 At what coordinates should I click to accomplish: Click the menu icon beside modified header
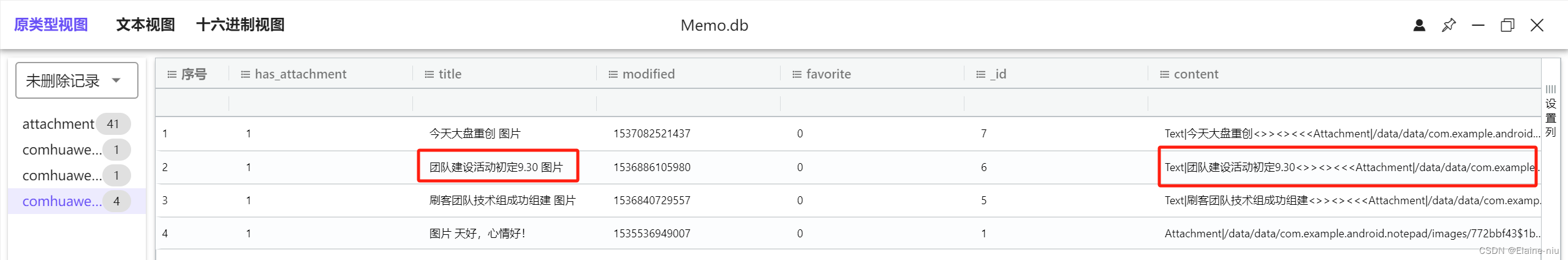point(613,74)
